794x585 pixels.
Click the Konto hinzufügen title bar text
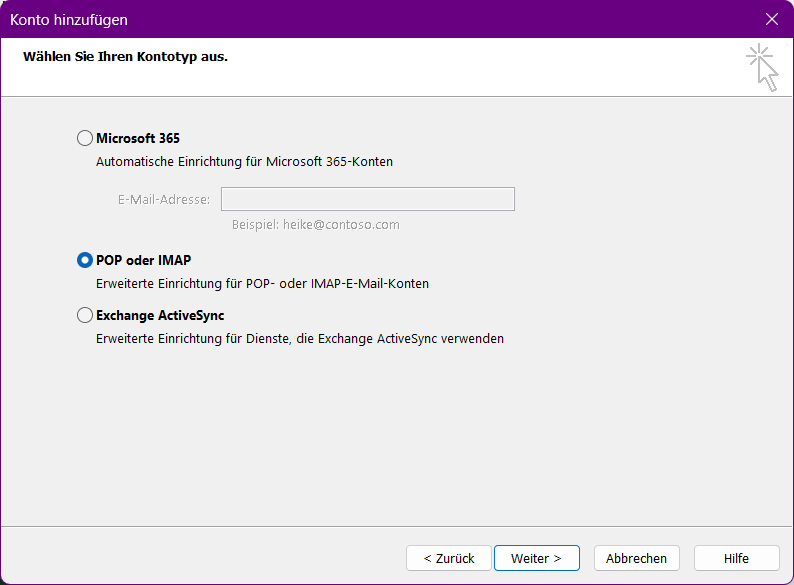[x=69, y=19]
